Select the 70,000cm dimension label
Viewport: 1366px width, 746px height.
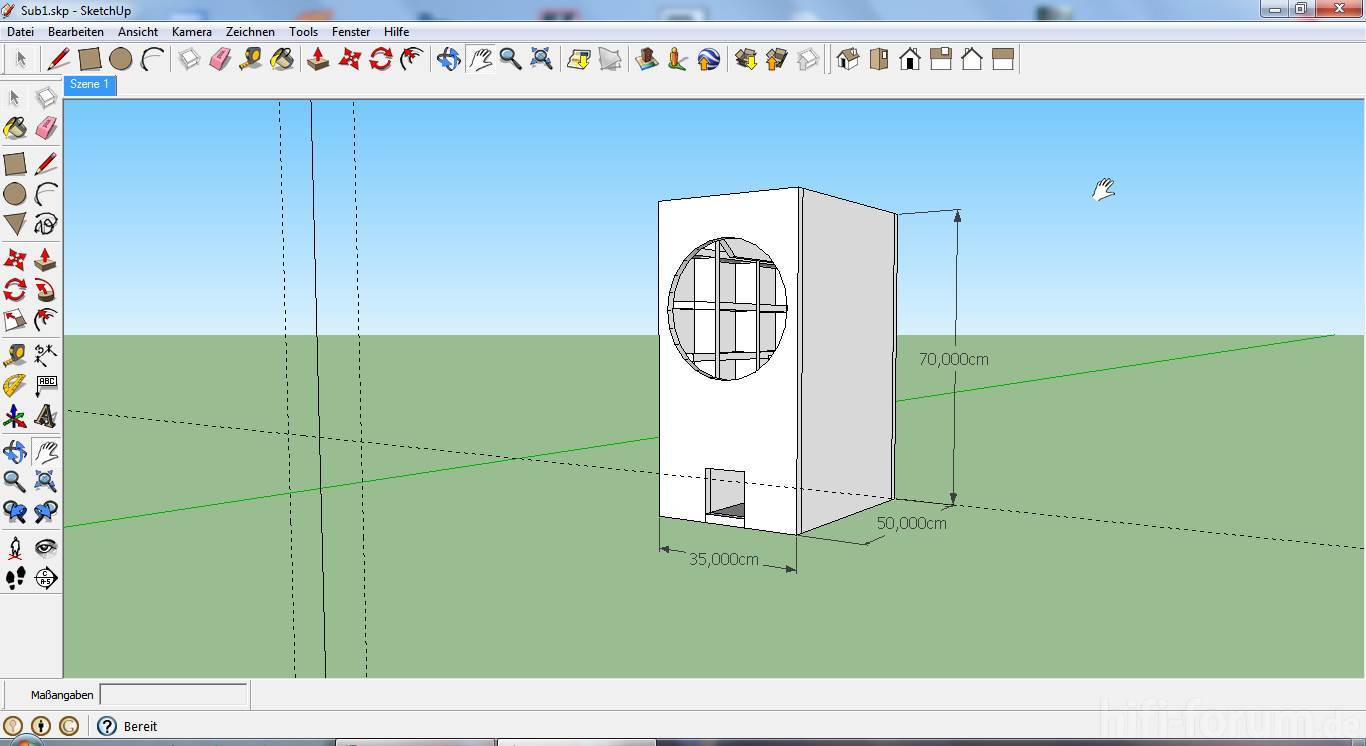[953, 359]
